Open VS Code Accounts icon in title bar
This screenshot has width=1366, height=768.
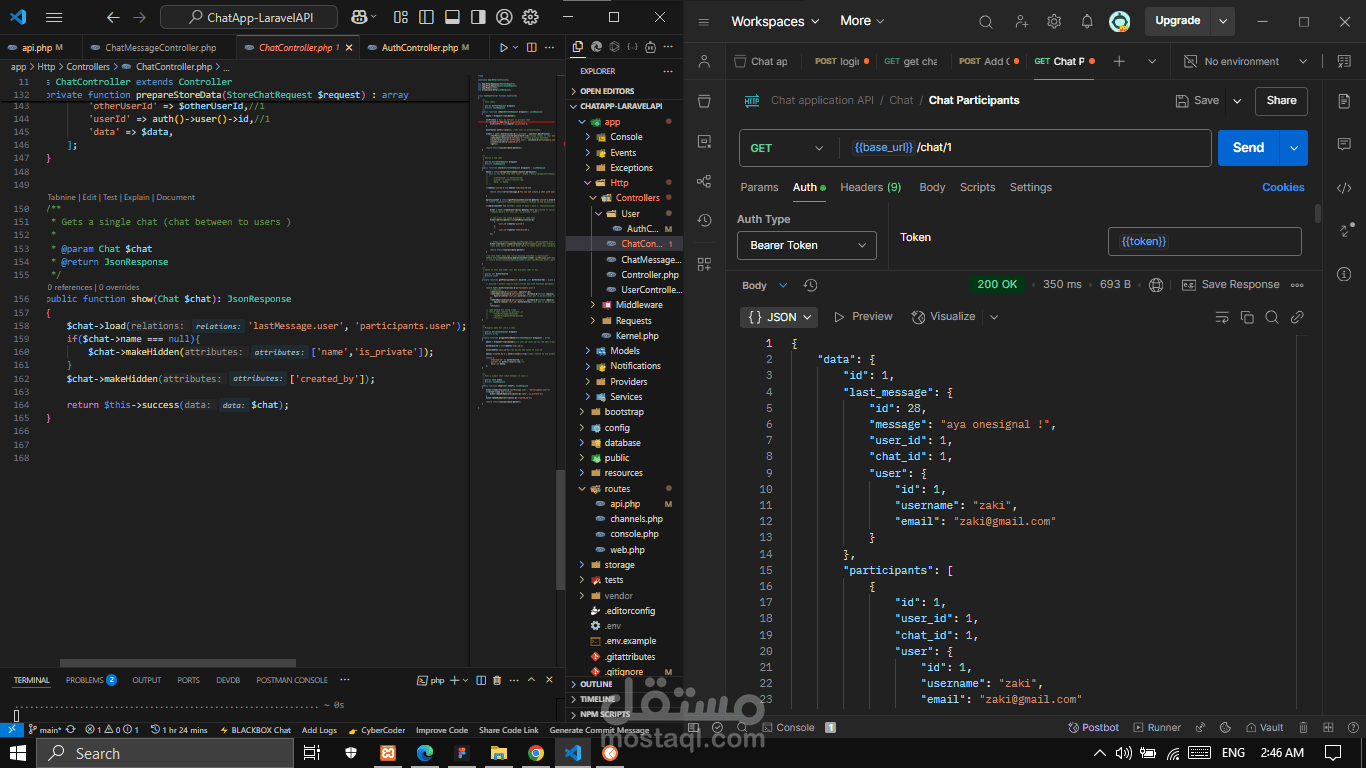(x=504, y=17)
